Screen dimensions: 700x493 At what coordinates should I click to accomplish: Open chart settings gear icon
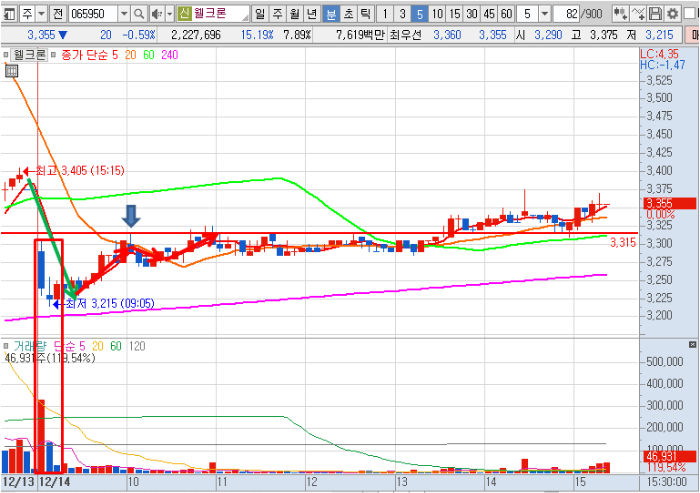tap(672, 14)
